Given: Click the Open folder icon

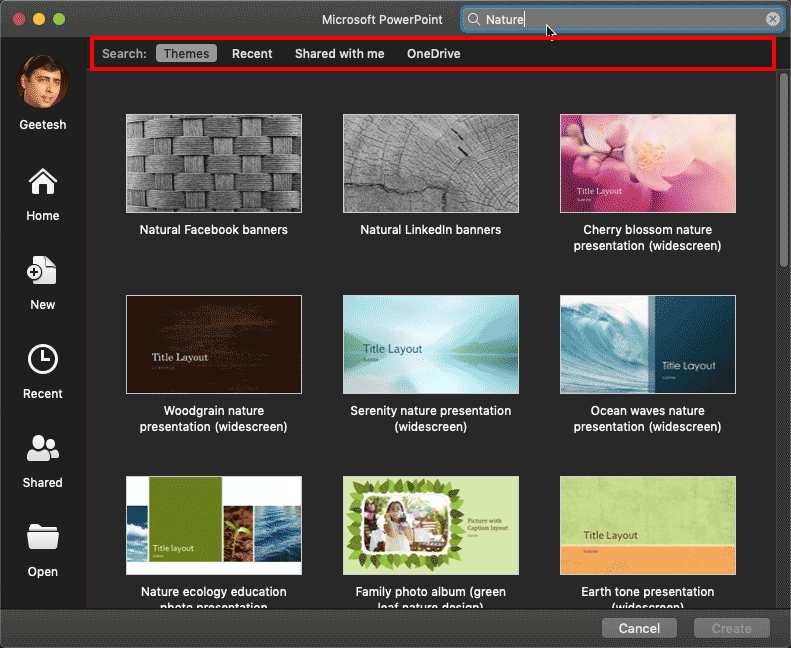Looking at the screenshot, I should 42,538.
